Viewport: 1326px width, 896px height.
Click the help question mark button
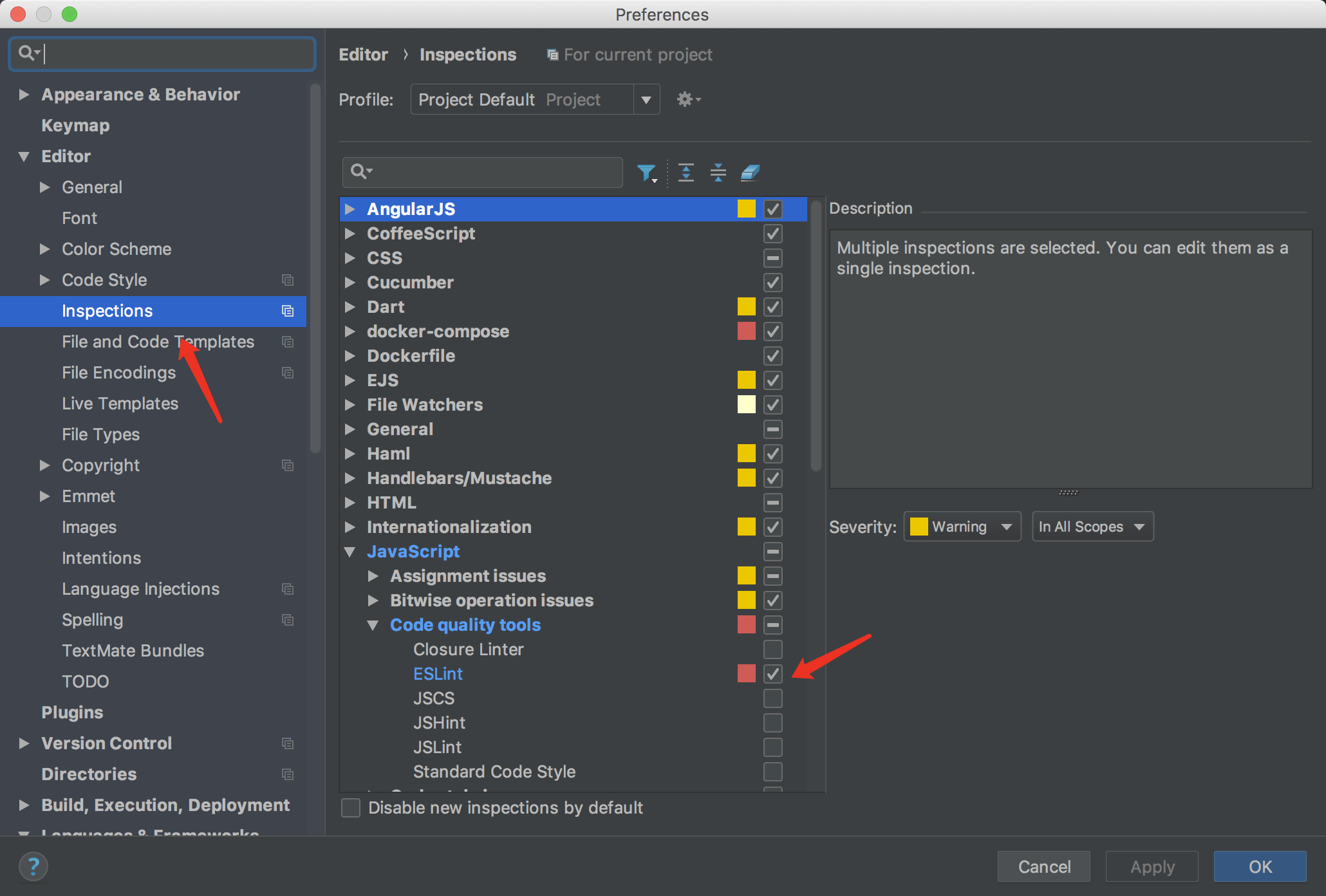pos(33,866)
